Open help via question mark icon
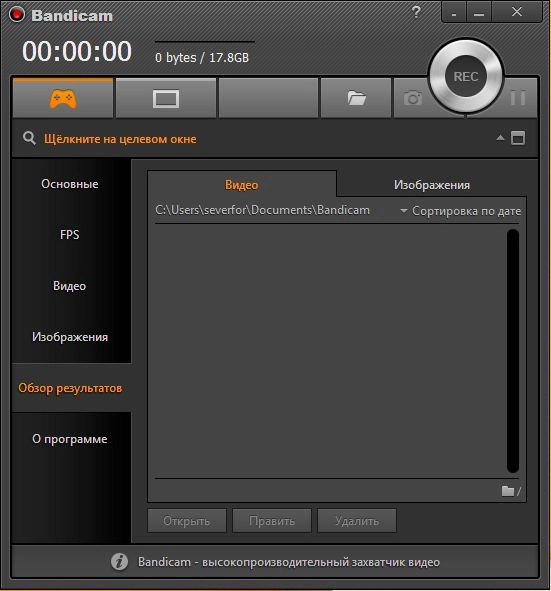Viewport: 551px width, 591px height. coord(416,12)
